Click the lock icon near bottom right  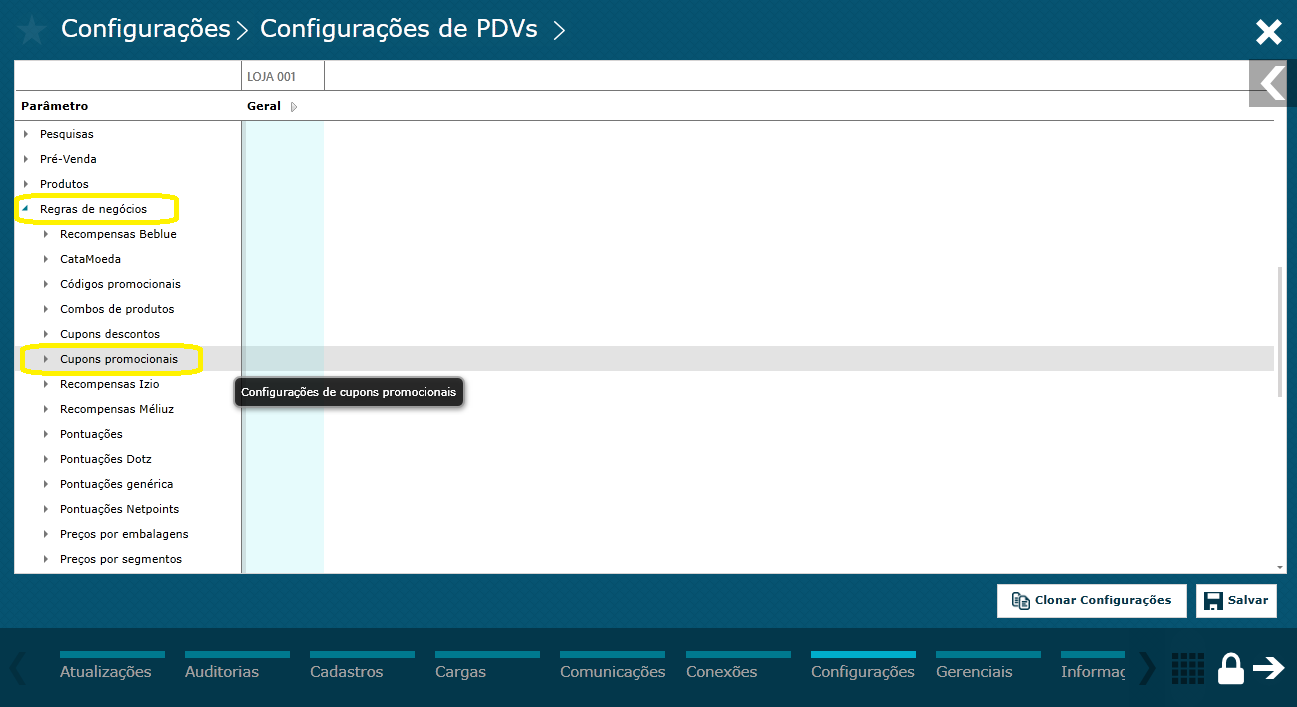[x=1230, y=669]
